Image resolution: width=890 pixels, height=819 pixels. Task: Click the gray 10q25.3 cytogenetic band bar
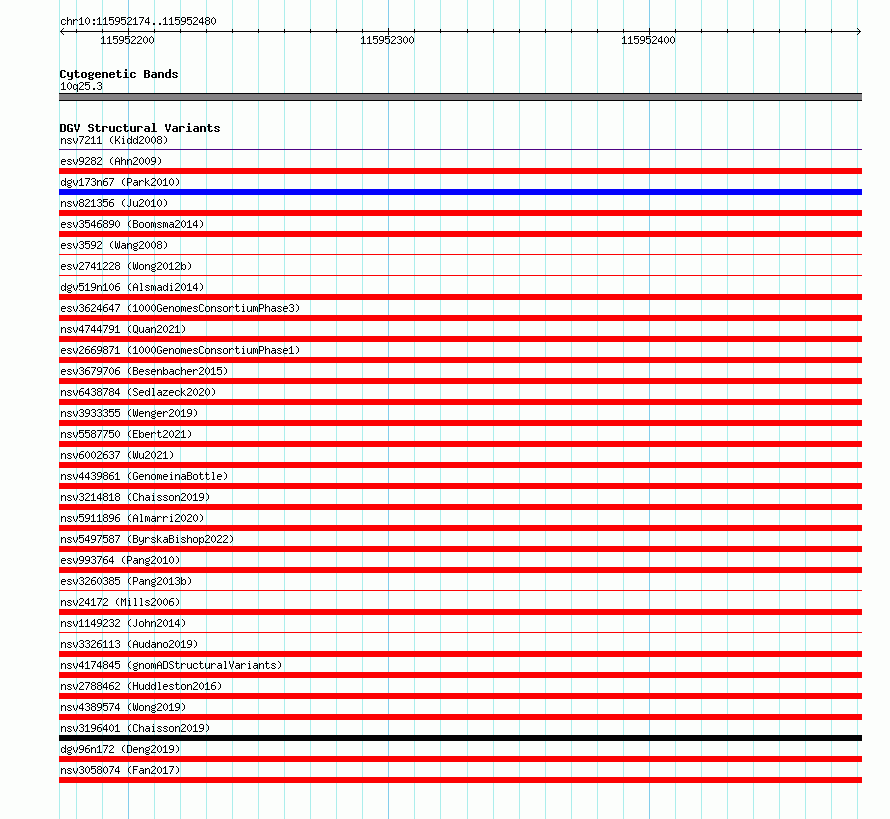coord(460,97)
